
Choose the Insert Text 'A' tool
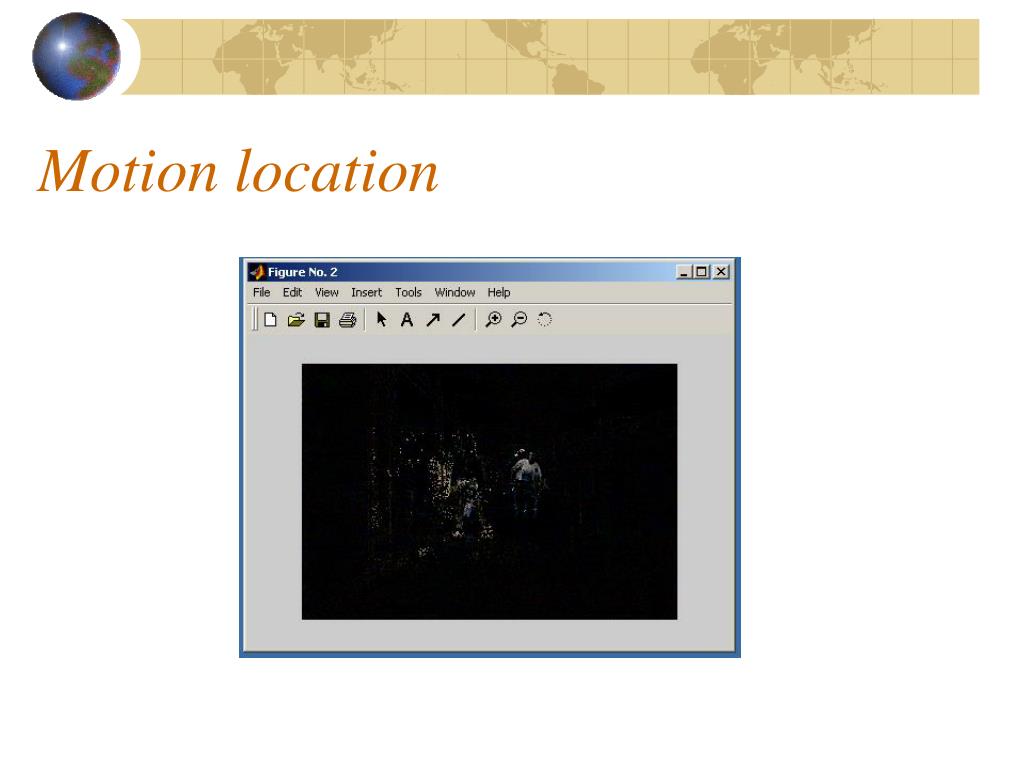click(x=407, y=319)
